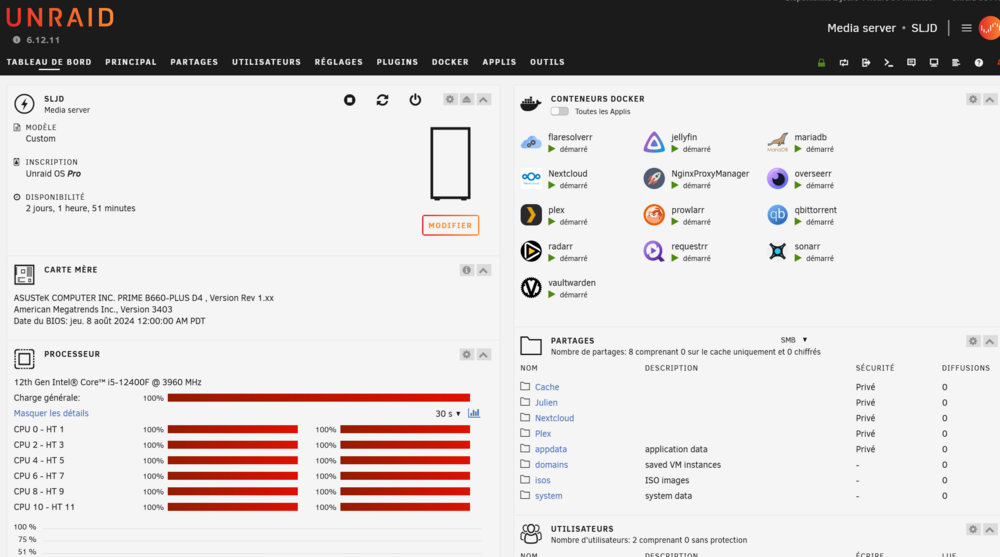Open the system share link

click(548, 496)
